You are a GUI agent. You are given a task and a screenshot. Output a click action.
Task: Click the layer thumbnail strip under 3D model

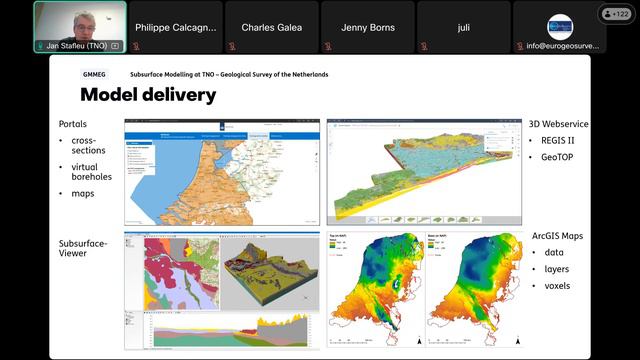[x=424, y=220]
